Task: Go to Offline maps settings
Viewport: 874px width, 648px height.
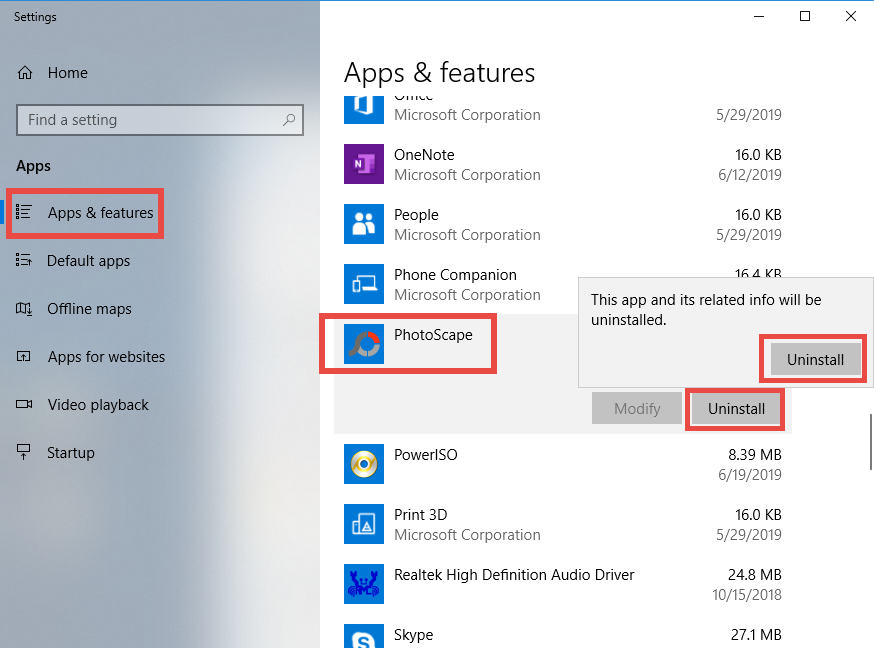Action: click(89, 309)
